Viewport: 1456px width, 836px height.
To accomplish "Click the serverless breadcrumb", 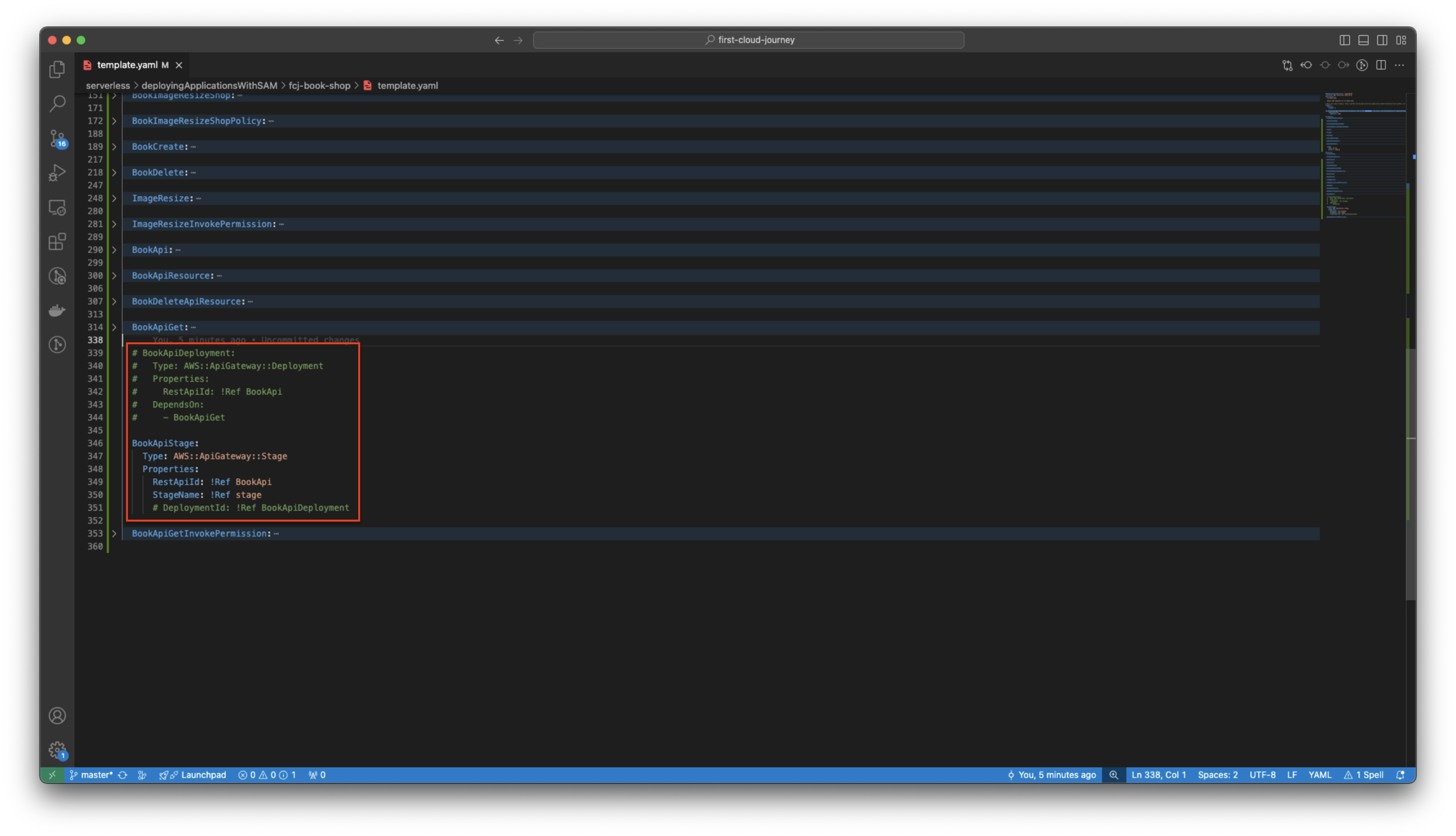I will click(108, 86).
